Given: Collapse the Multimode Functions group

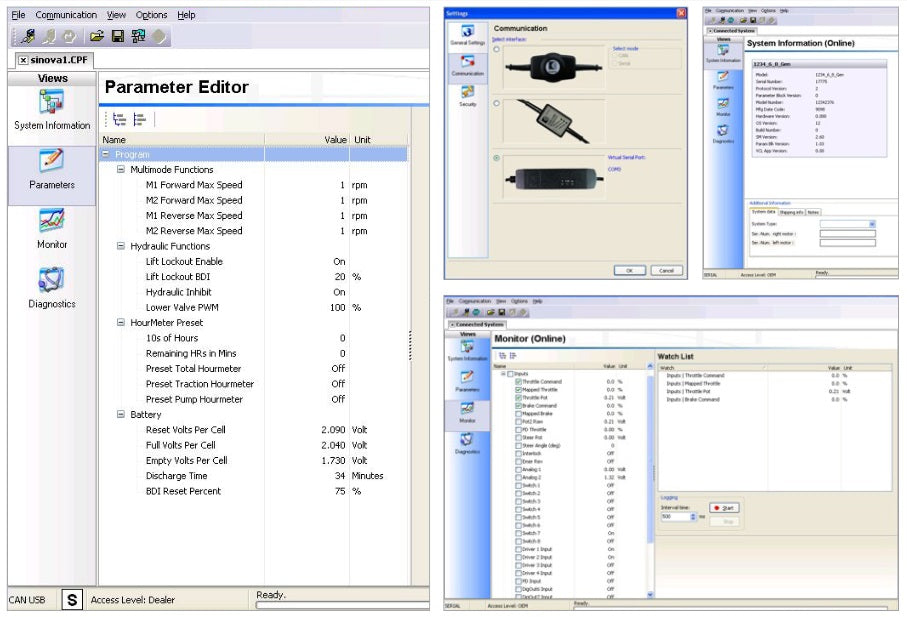Looking at the screenshot, I should (x=120, y=169).
